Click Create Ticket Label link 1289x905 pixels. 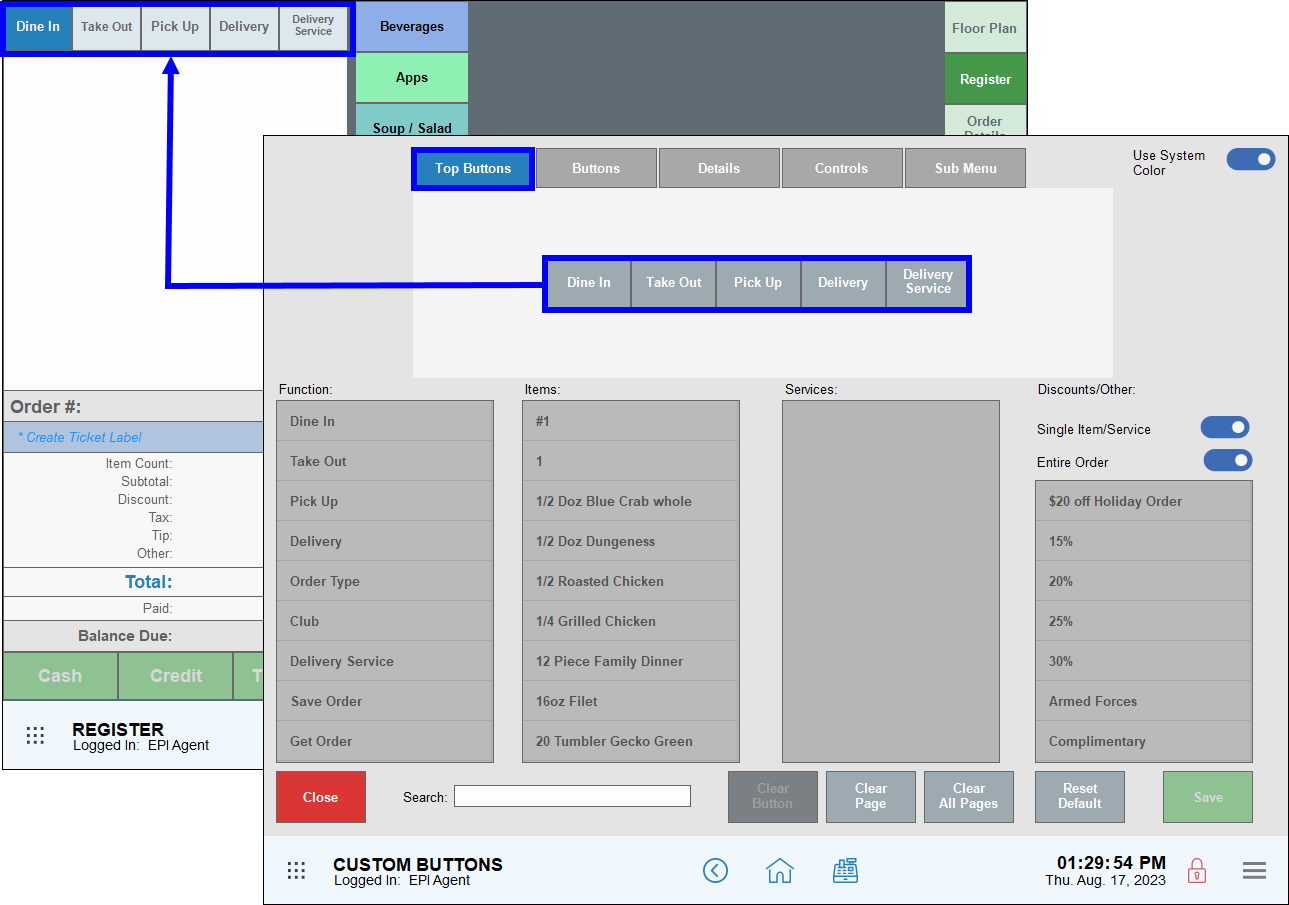coord(80,437)
